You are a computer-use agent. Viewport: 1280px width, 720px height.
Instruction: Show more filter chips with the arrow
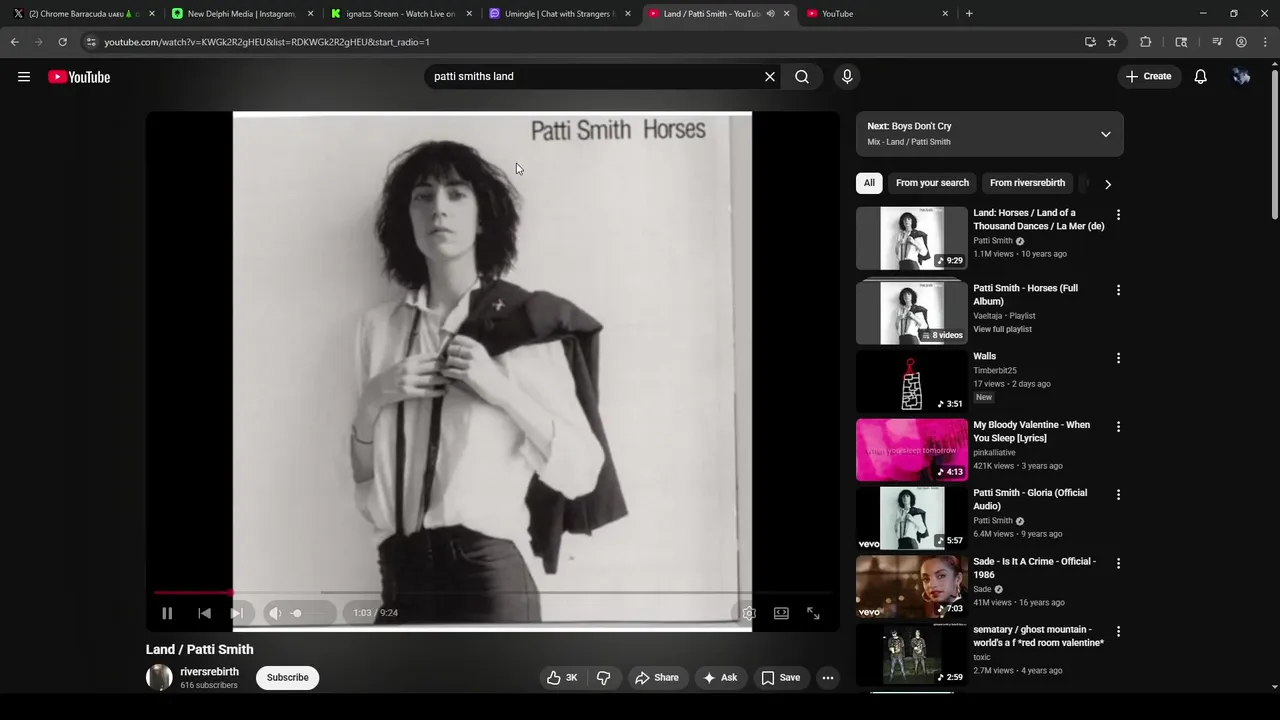pyautogui.click(x=1107, y=184)
